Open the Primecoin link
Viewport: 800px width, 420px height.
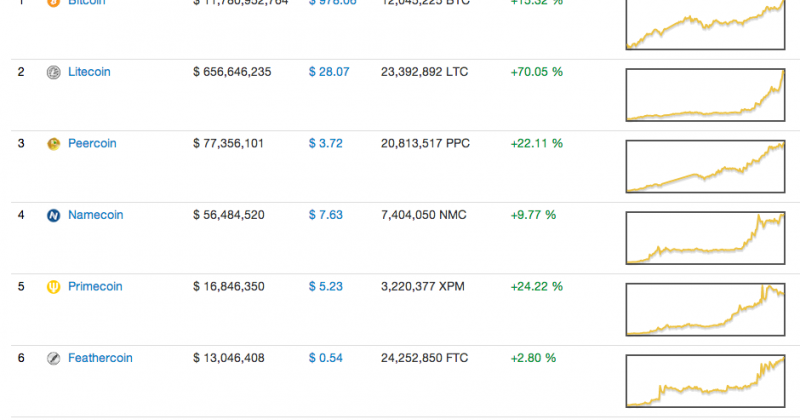coord(95,286)
